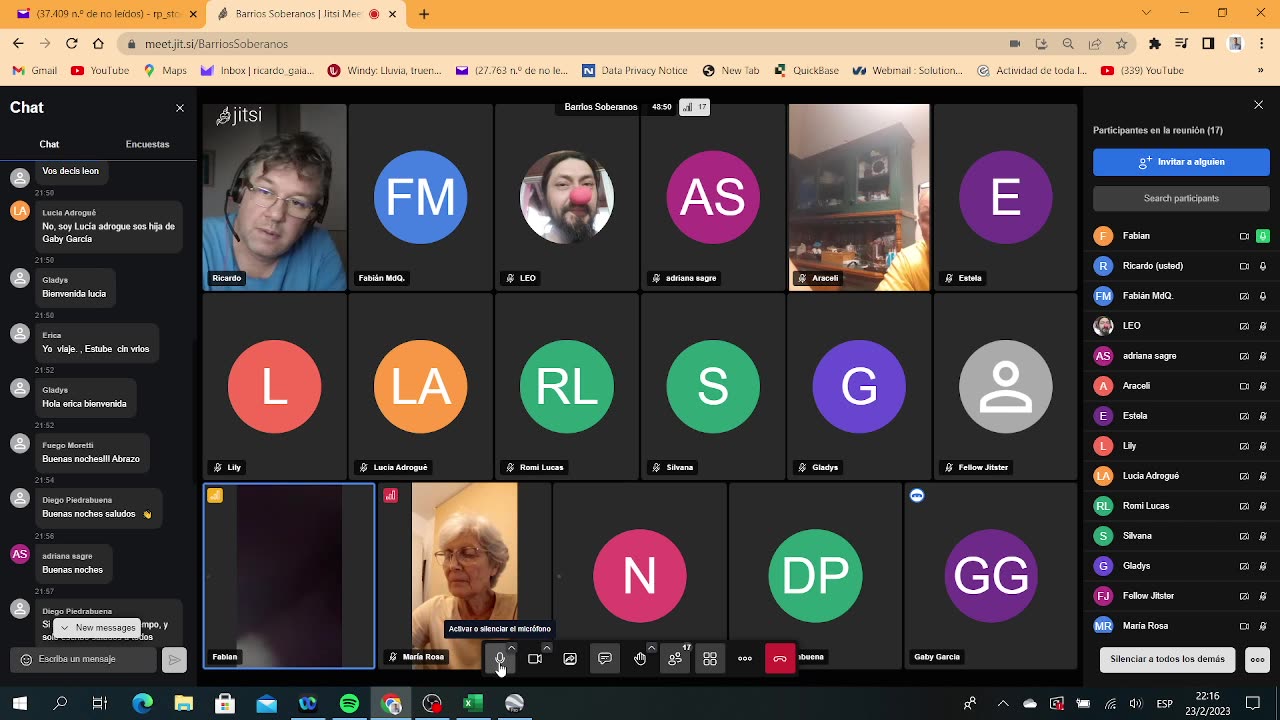Viewport: 1280px width, 720px height.
Task: Open video settings arrow beside camera
Action: [x=547, y=648]
